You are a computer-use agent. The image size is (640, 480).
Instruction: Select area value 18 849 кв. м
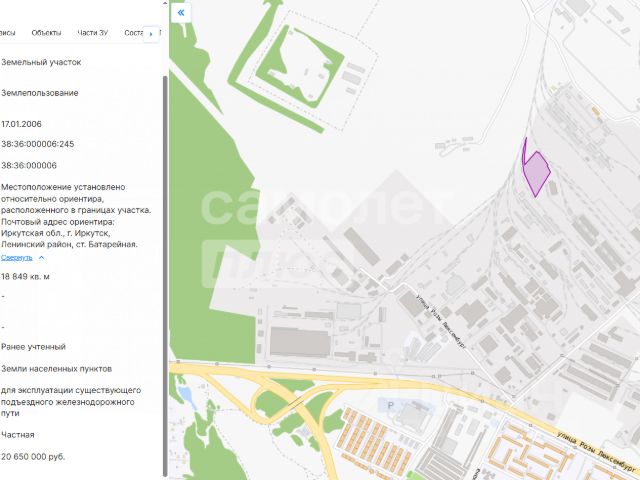(25, 277)
